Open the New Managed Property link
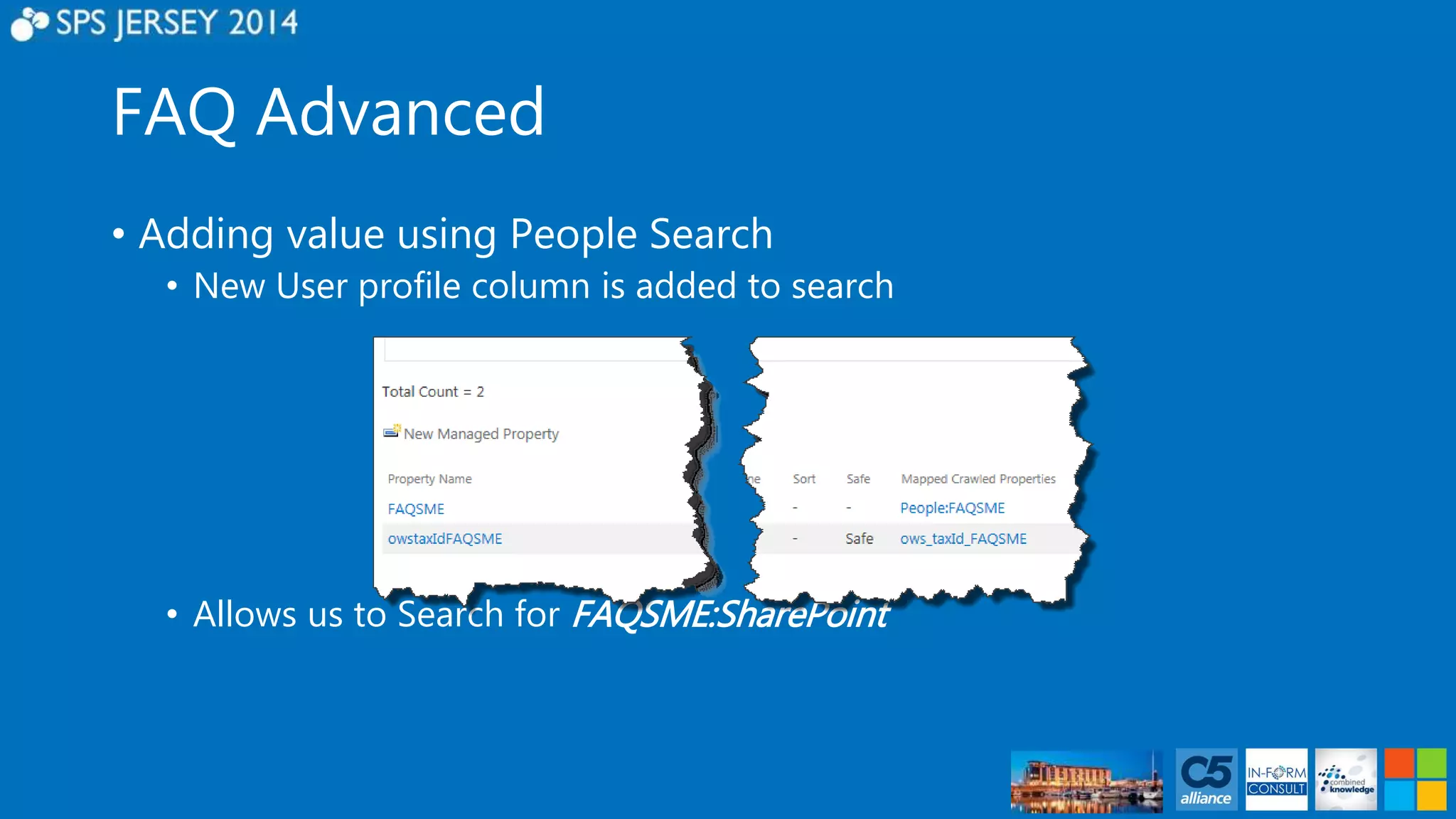This screenshot has width=1456, height=819. pyautogui.click(x=481, y=434)
